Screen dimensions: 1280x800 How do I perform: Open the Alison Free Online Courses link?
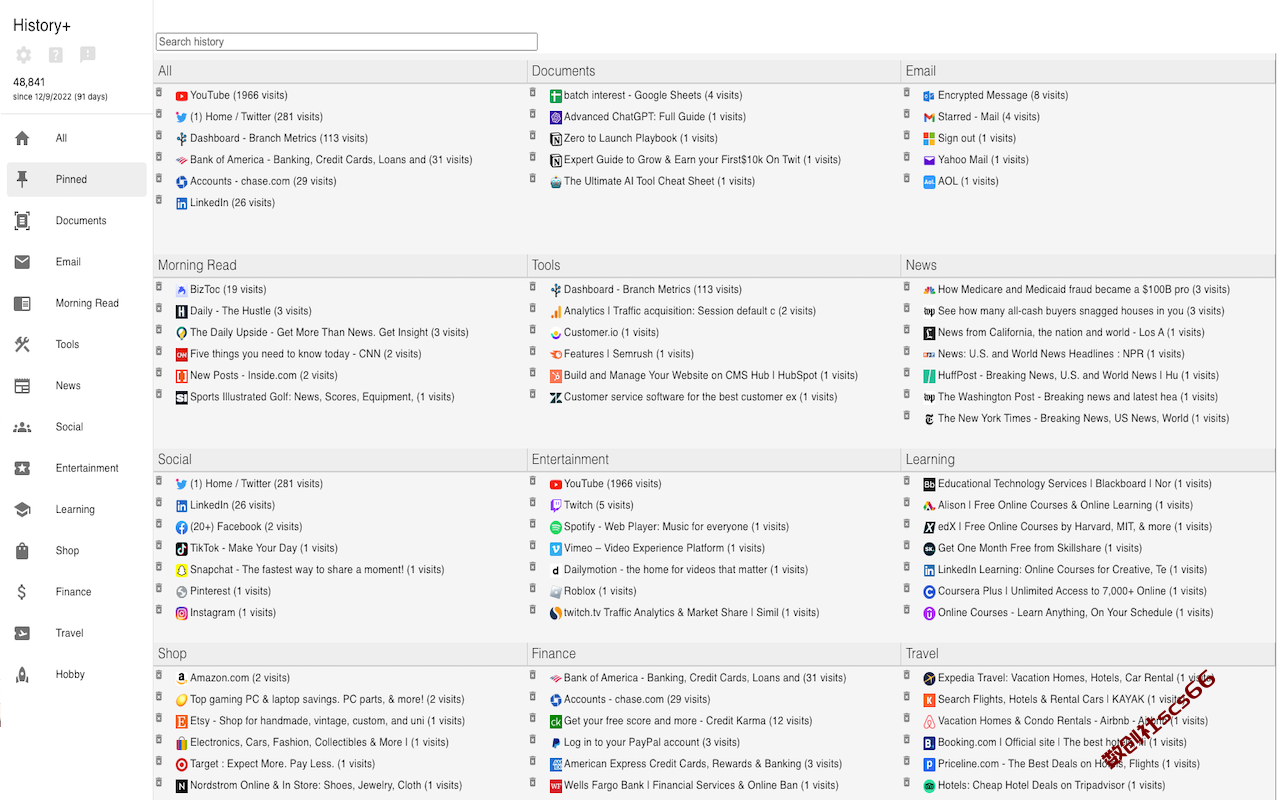[1065, 505]
